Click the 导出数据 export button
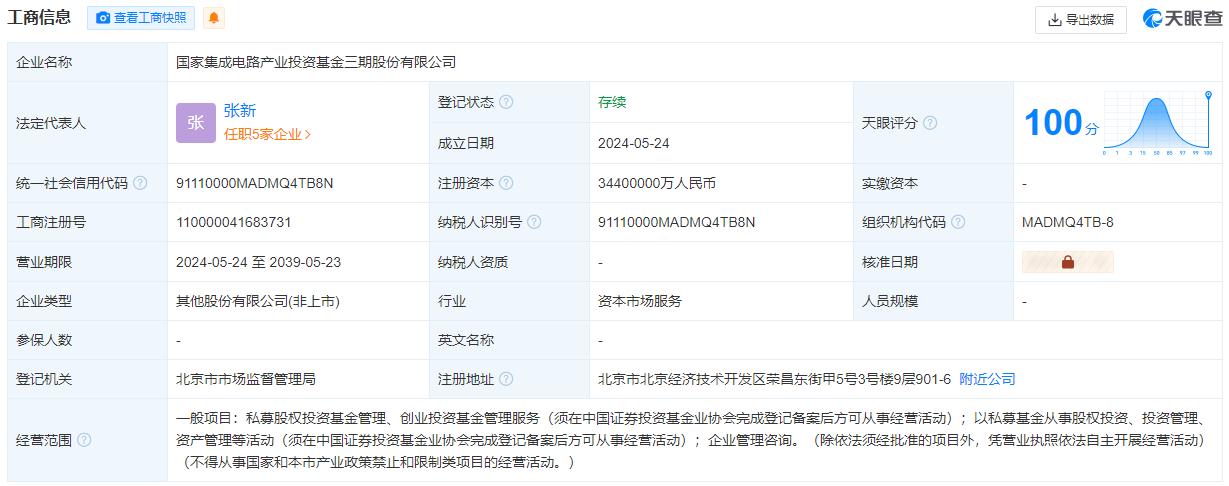Viewport: 1229px width, 486px height. pyautogui.click(x=1080, y=19)
